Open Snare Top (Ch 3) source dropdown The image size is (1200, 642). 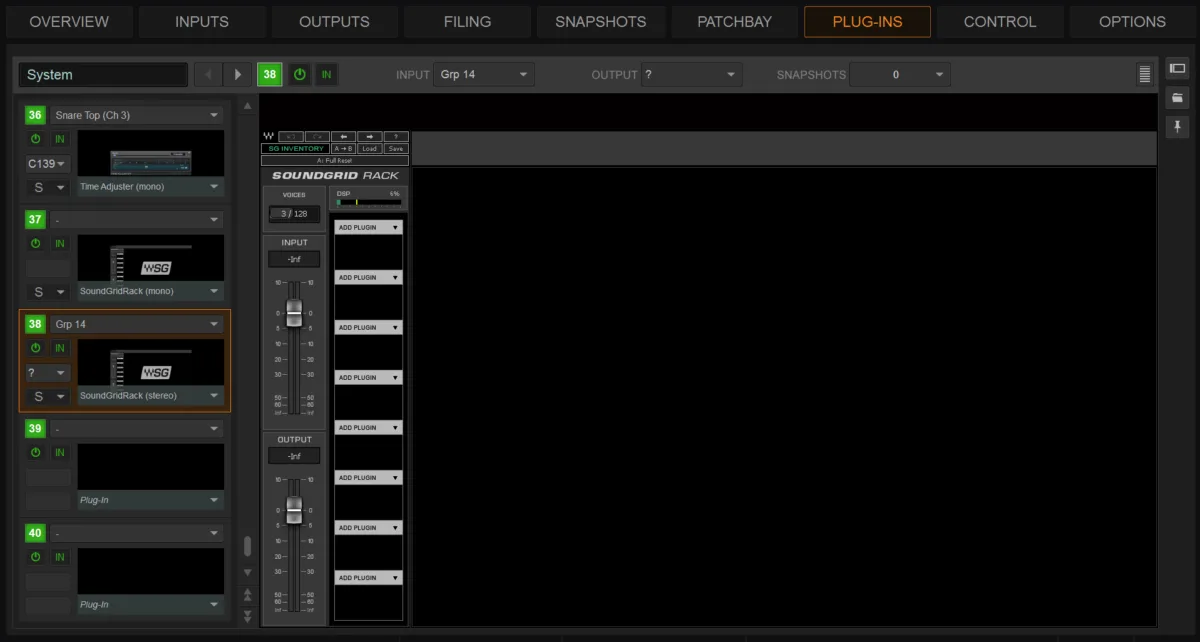coord(137,115)
